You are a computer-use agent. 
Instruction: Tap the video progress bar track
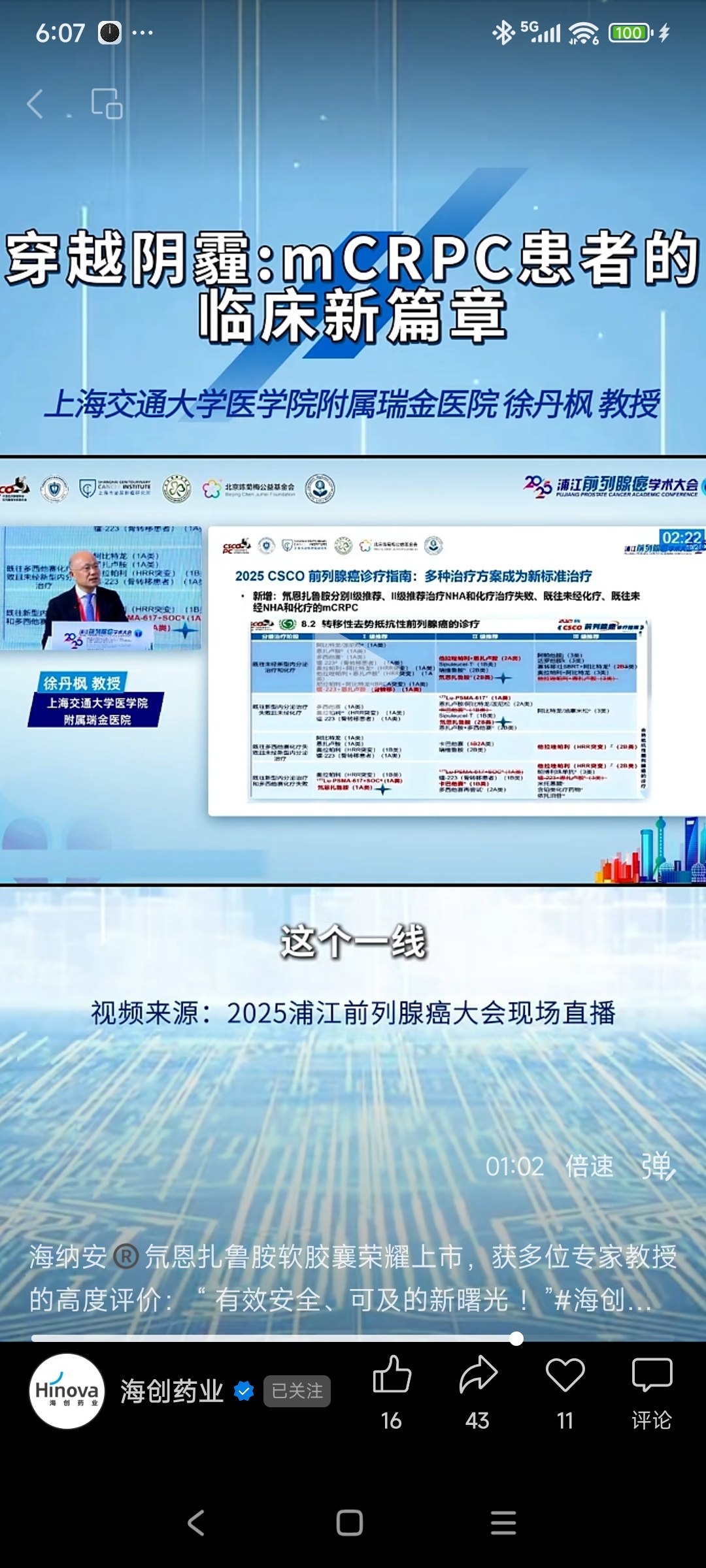(x=353, y=1339)
